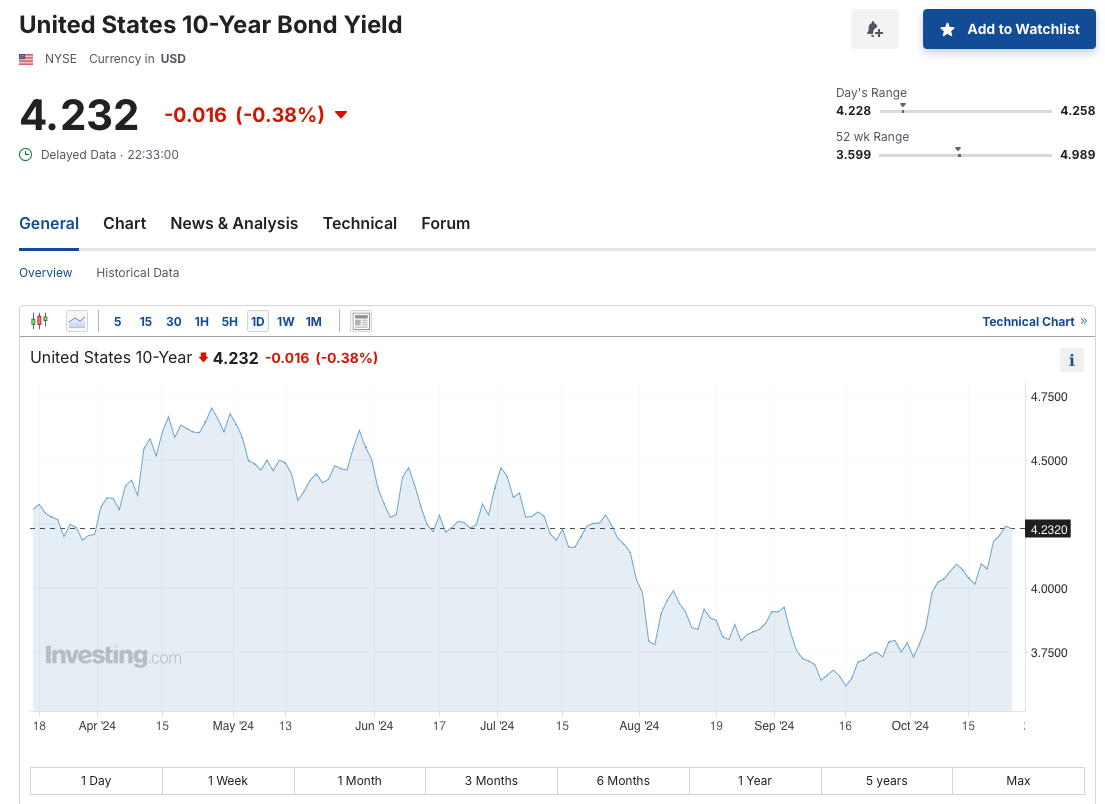Open the Historical Data link
The height and width of the screenshot is (804, 1105).
137,273
